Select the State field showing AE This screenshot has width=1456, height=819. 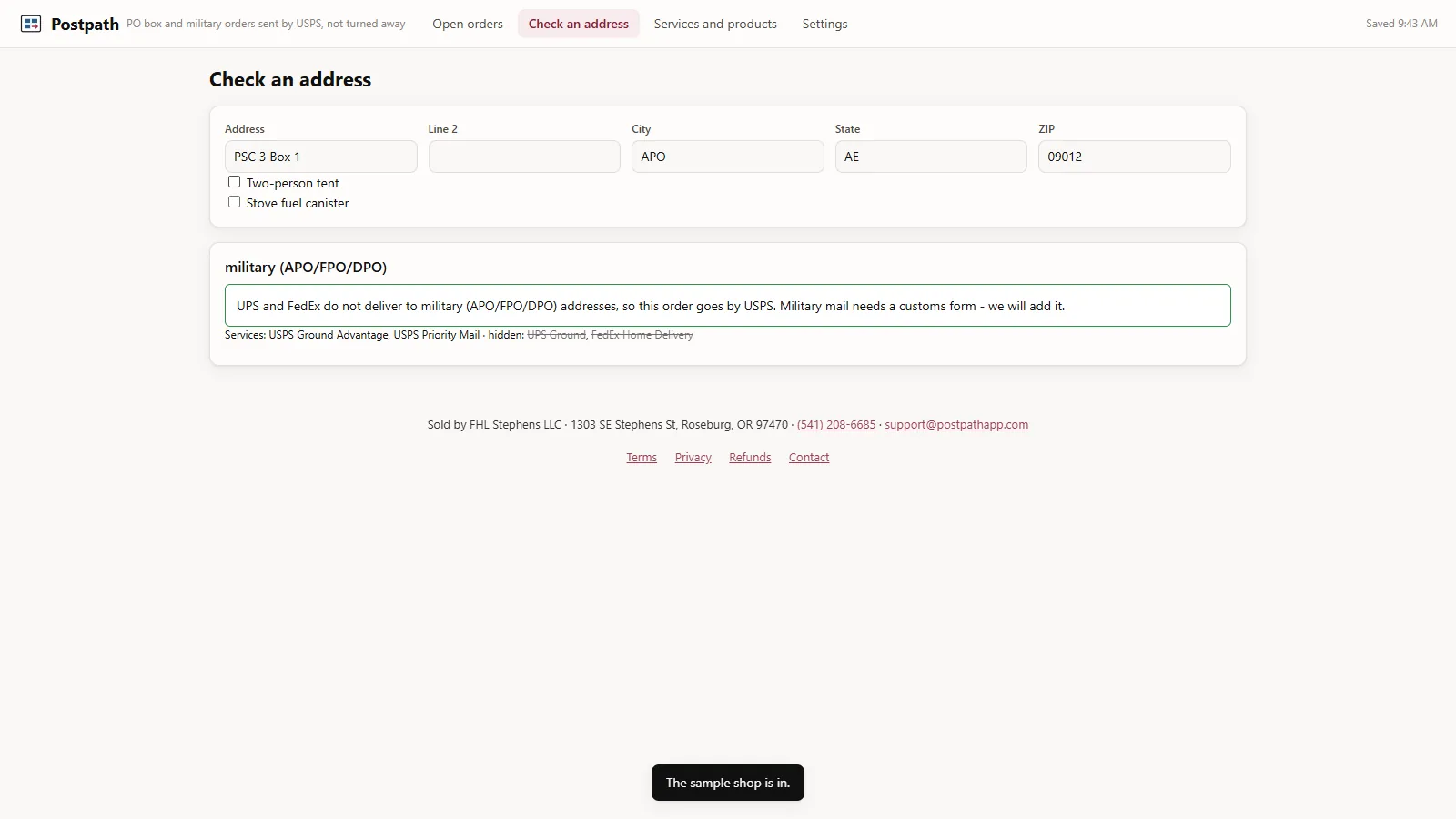(931, 157)
